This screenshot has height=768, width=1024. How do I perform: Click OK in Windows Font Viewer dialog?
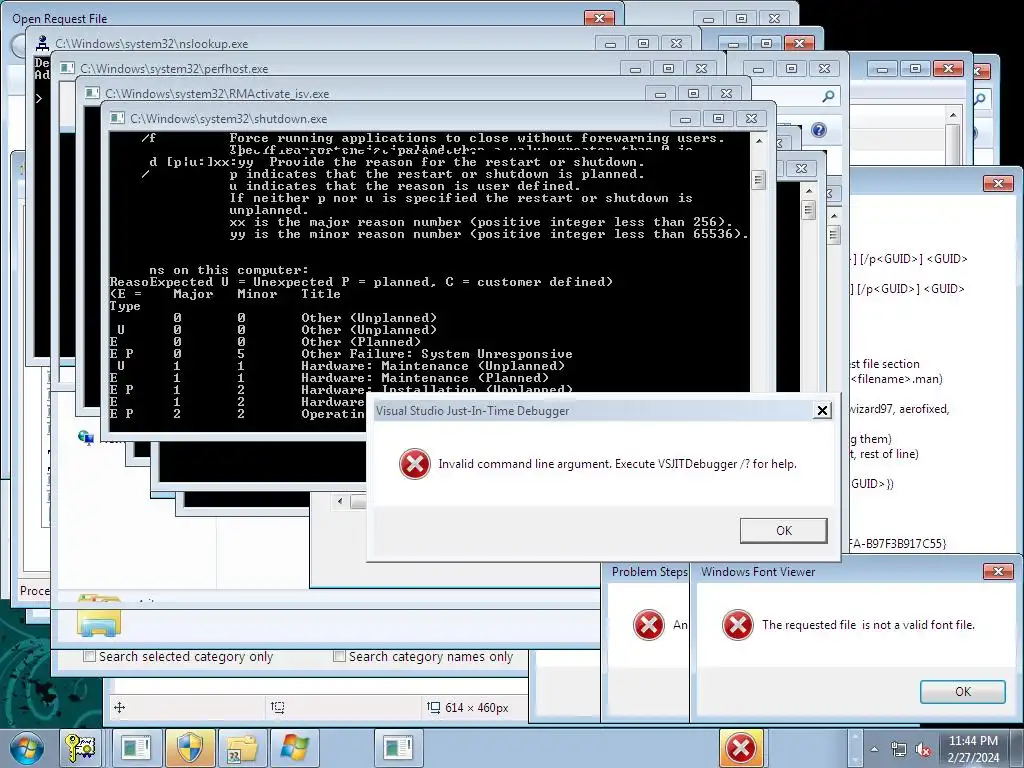click(963, 692)
